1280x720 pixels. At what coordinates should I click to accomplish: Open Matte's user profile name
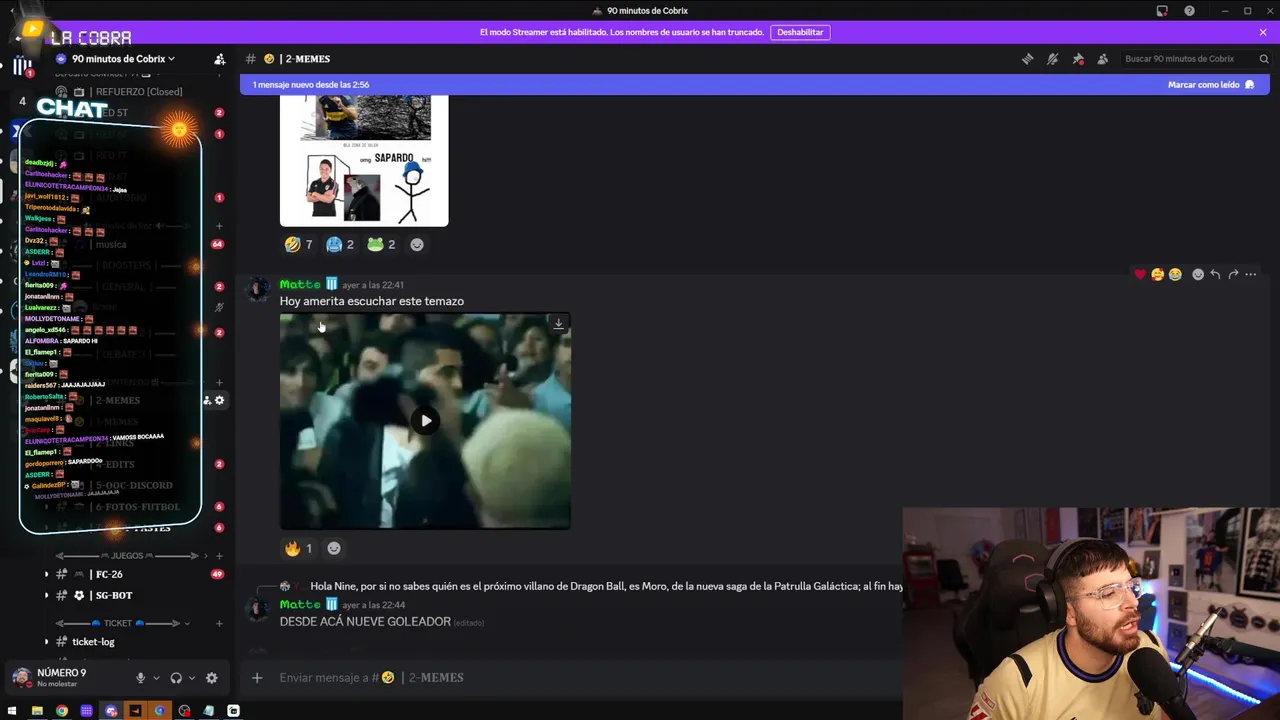[x=300, y=285]
